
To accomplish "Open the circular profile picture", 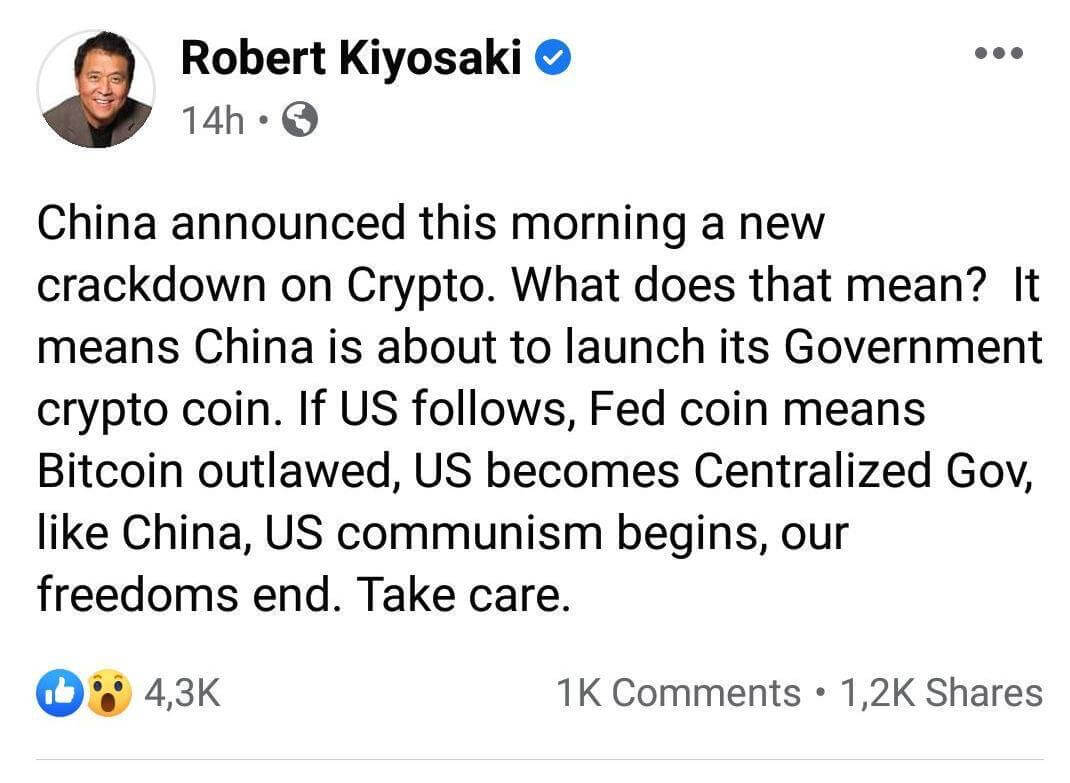I will pos(96,89).
